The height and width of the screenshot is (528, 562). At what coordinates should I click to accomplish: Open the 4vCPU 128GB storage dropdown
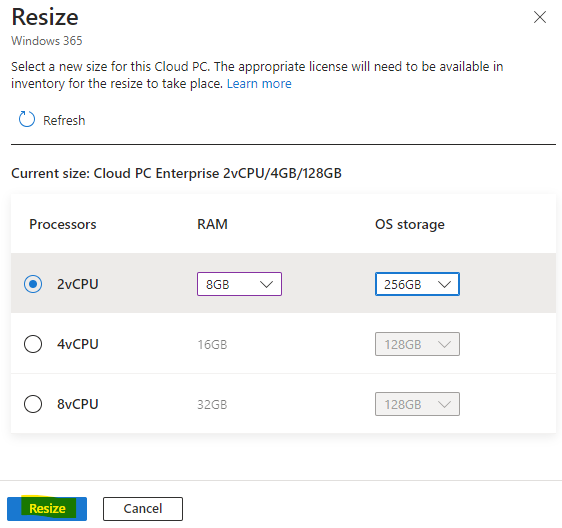click(x=417, y=344)
